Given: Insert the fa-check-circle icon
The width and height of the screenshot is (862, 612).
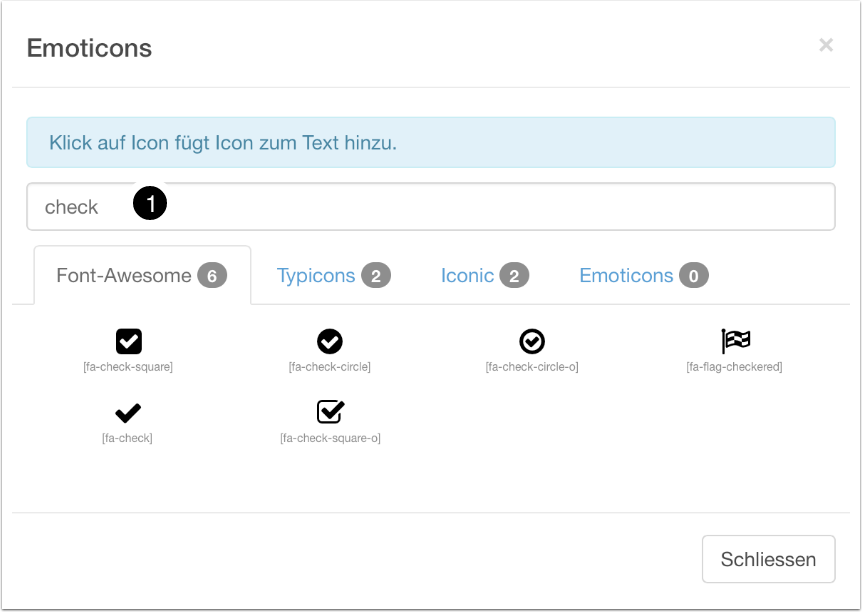Looking at the screenshot, I should point(330,342).
